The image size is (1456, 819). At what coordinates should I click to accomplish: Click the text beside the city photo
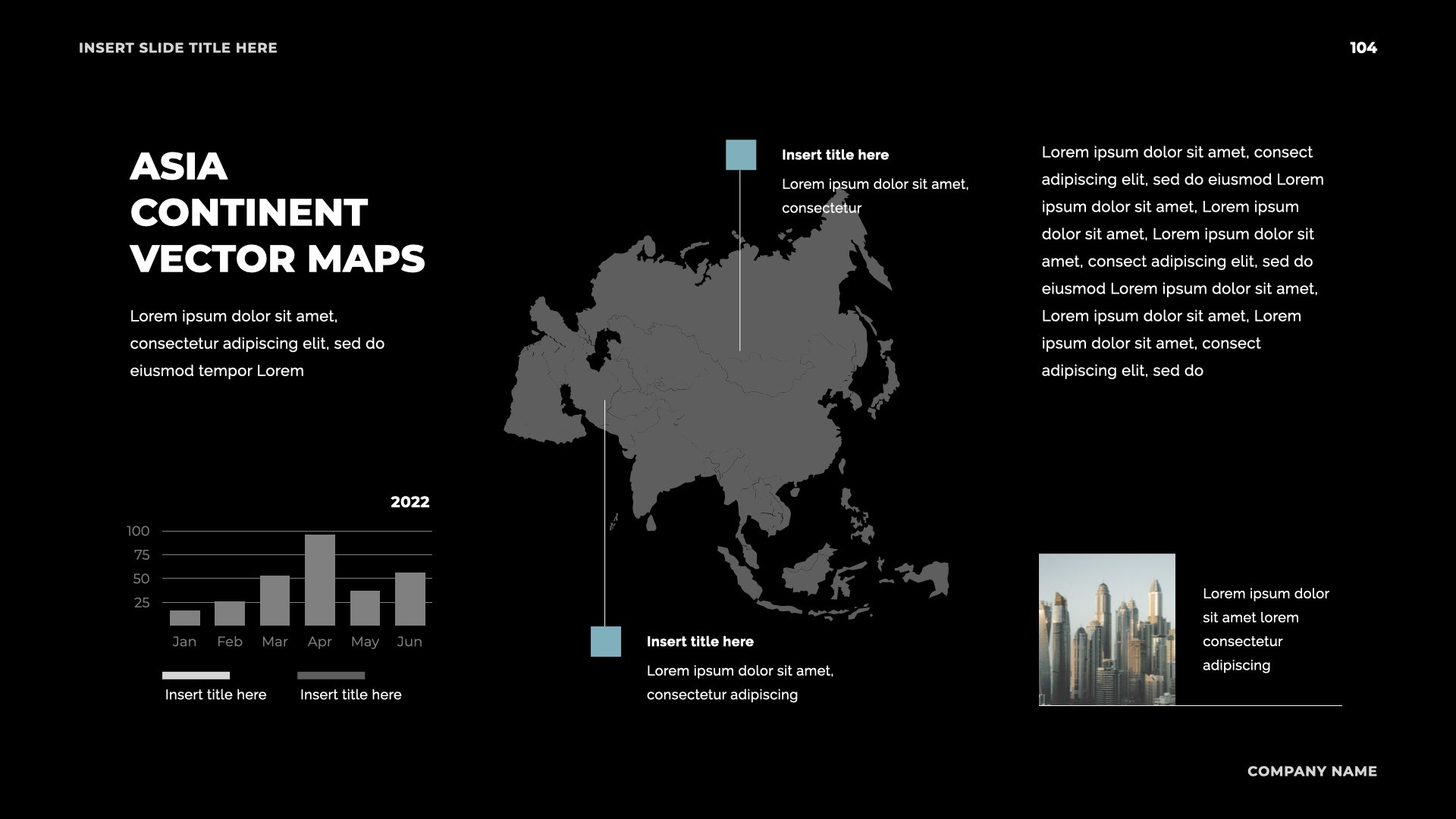tap(1265, 629)
